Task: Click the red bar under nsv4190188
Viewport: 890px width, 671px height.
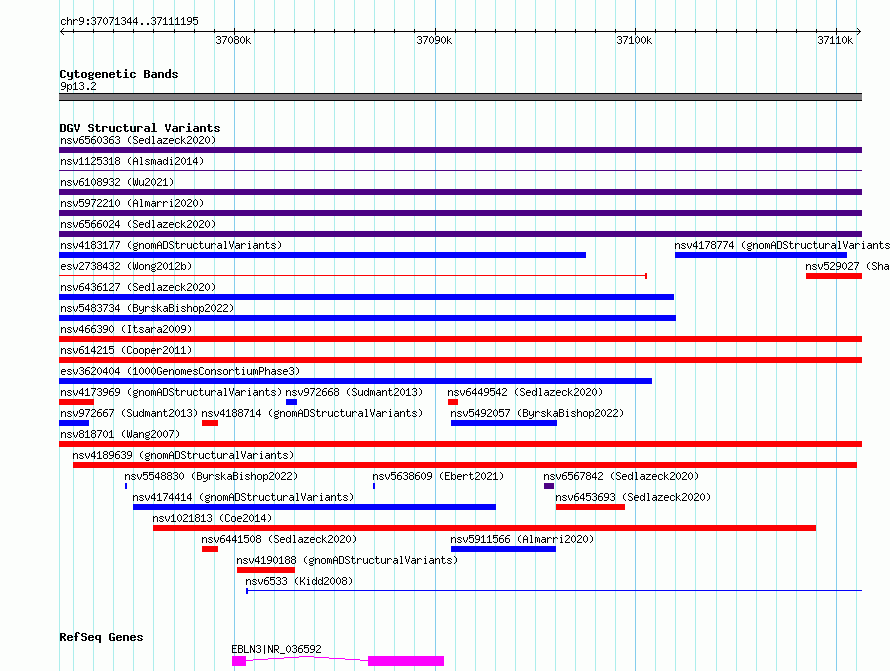Action: pyautogui.click(x=266, y=571)
